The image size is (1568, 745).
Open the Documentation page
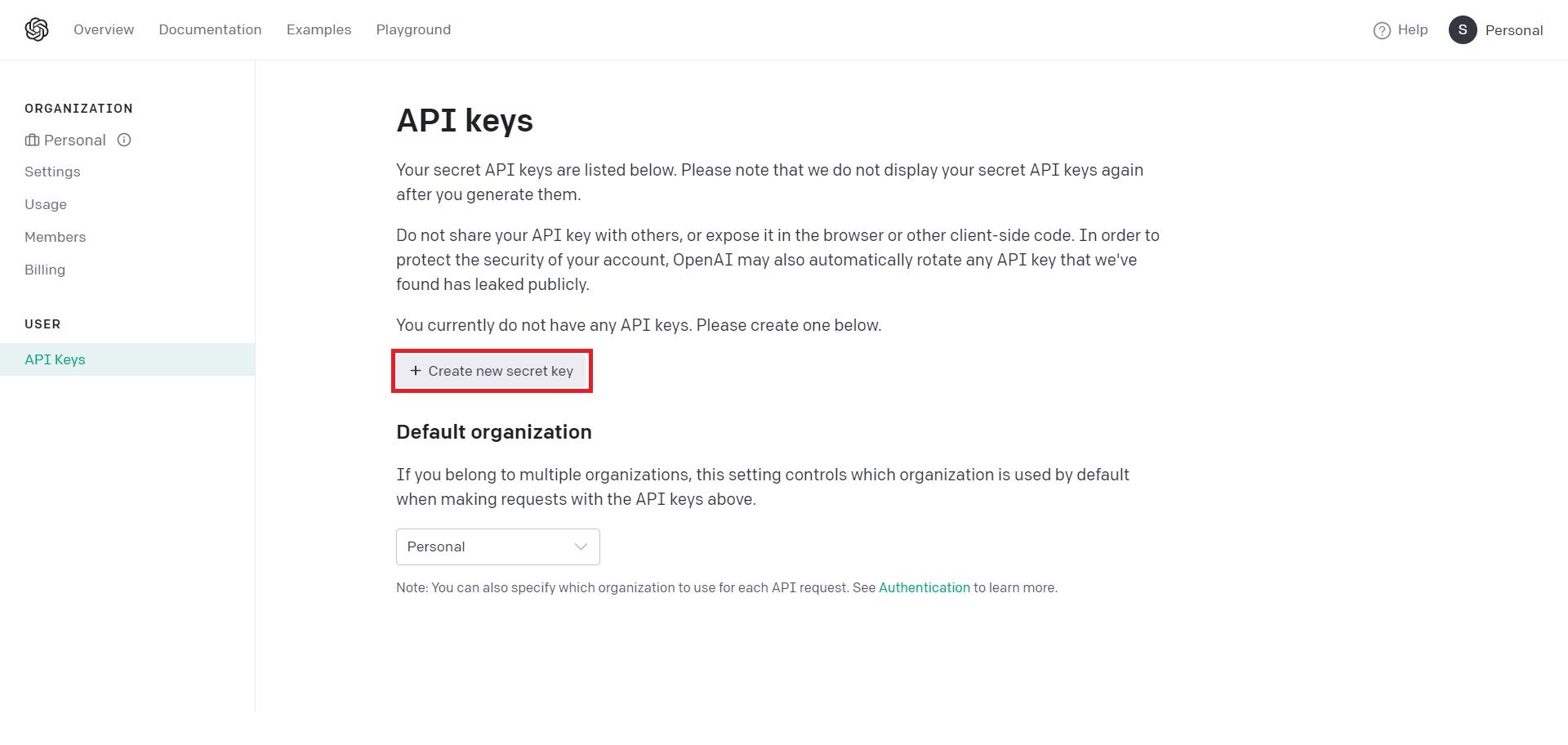[210, 30]
